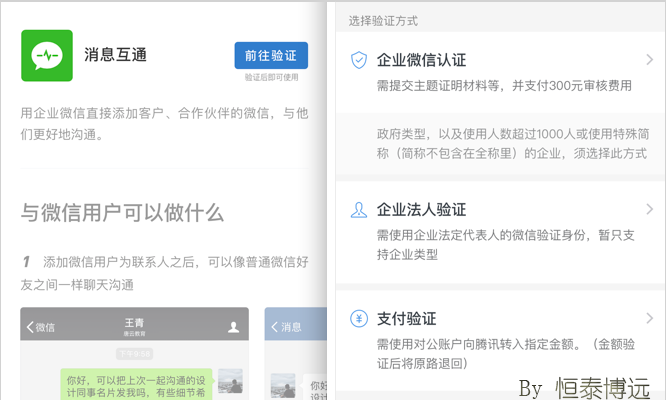Expand the chevron beside 企业微信认证
The width and height of the screenshot is (666, 400).
pos(649,59)
